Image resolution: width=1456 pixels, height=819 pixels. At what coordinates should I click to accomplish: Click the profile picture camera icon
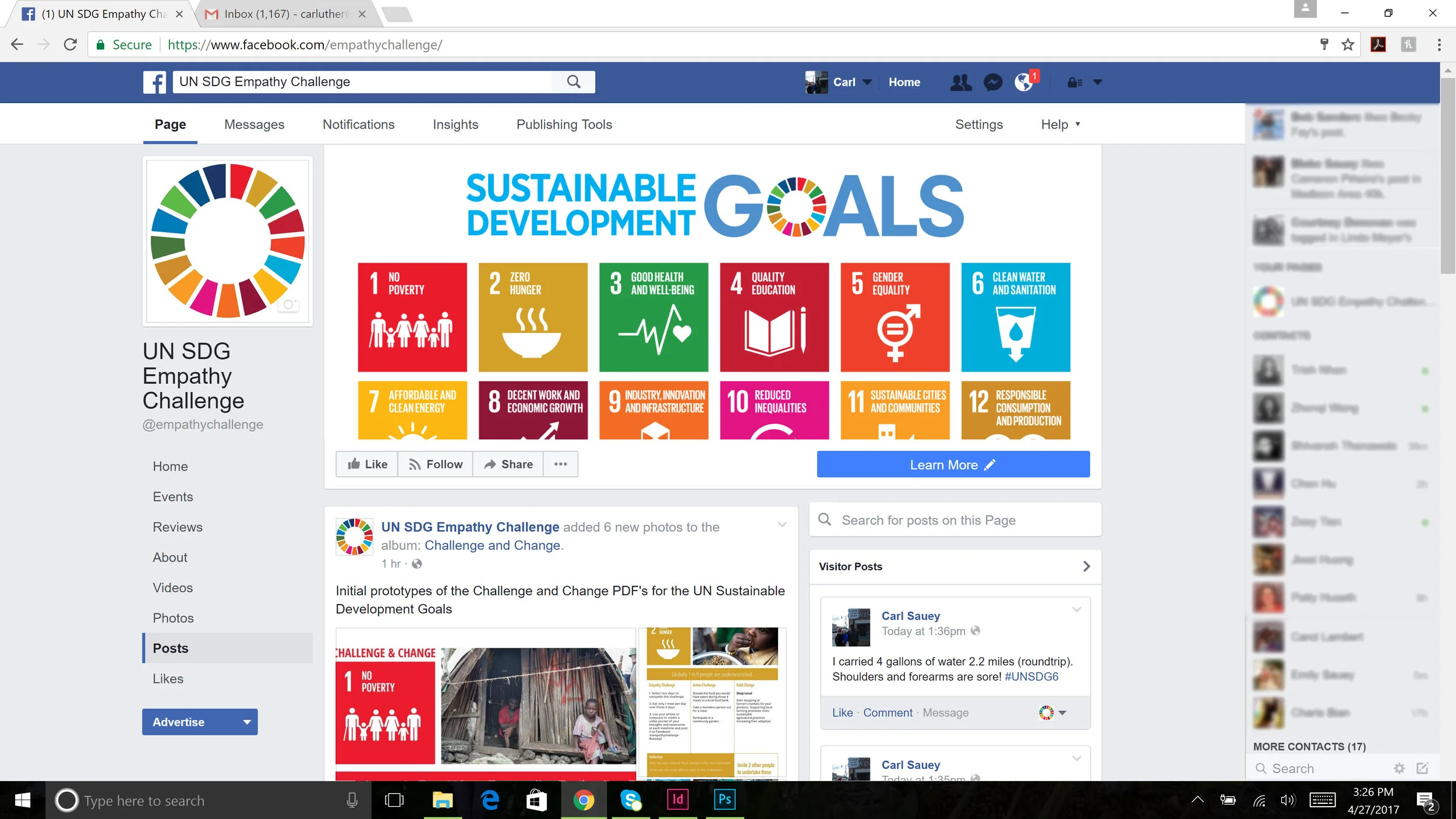click(x=288, y=305)
